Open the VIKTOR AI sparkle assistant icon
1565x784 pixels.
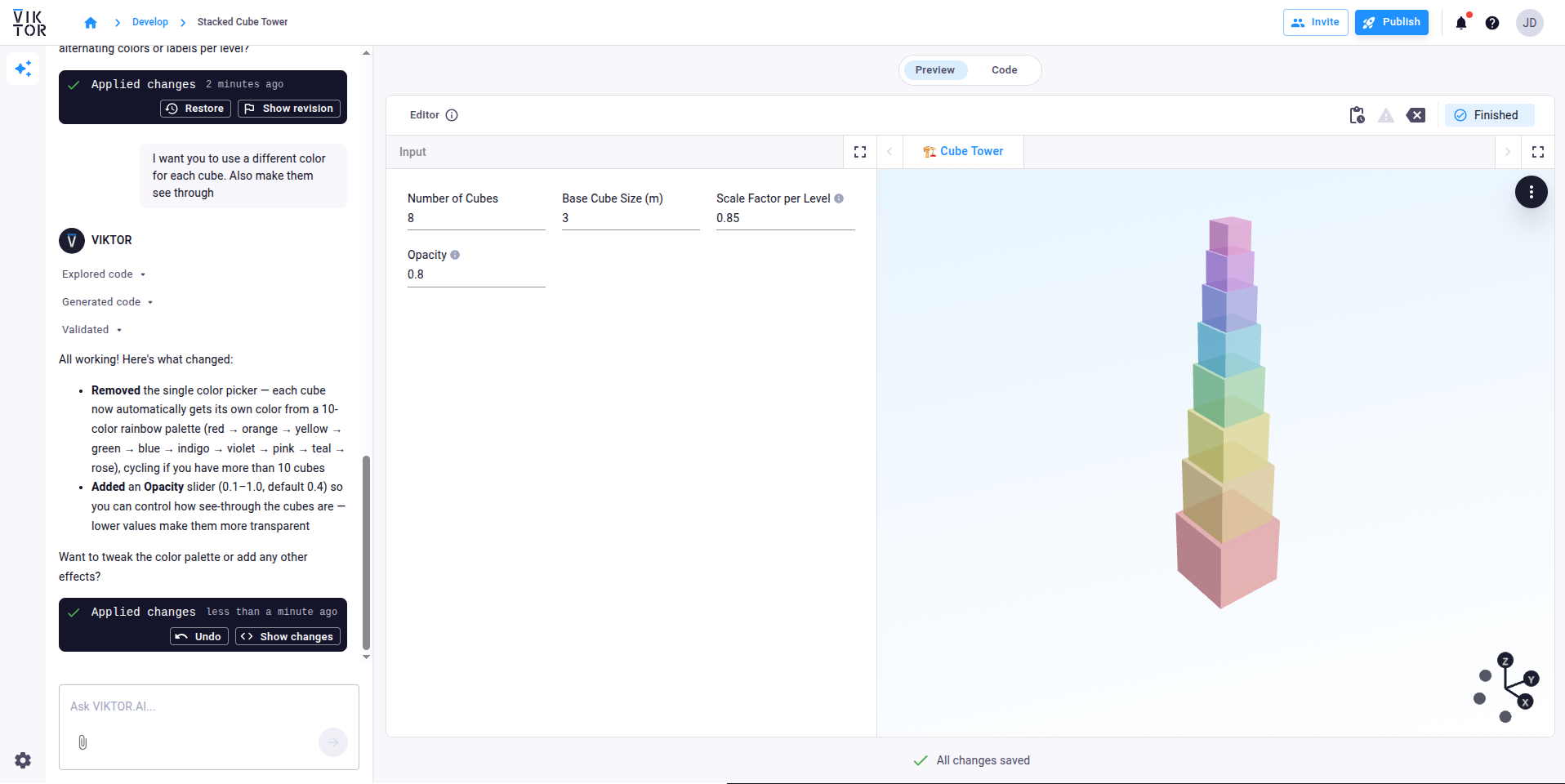point(23,69)
